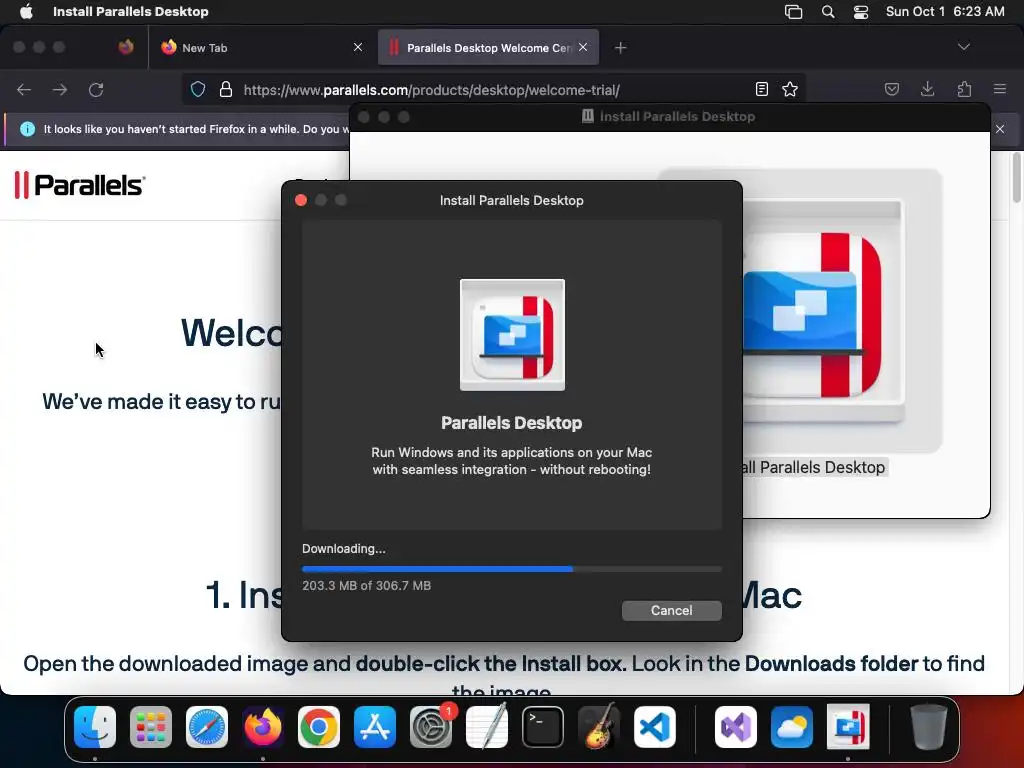This screenshot has width=1024, height=768.
Task: Open Finder from the Dock
Action: click(x=95, y=727)
